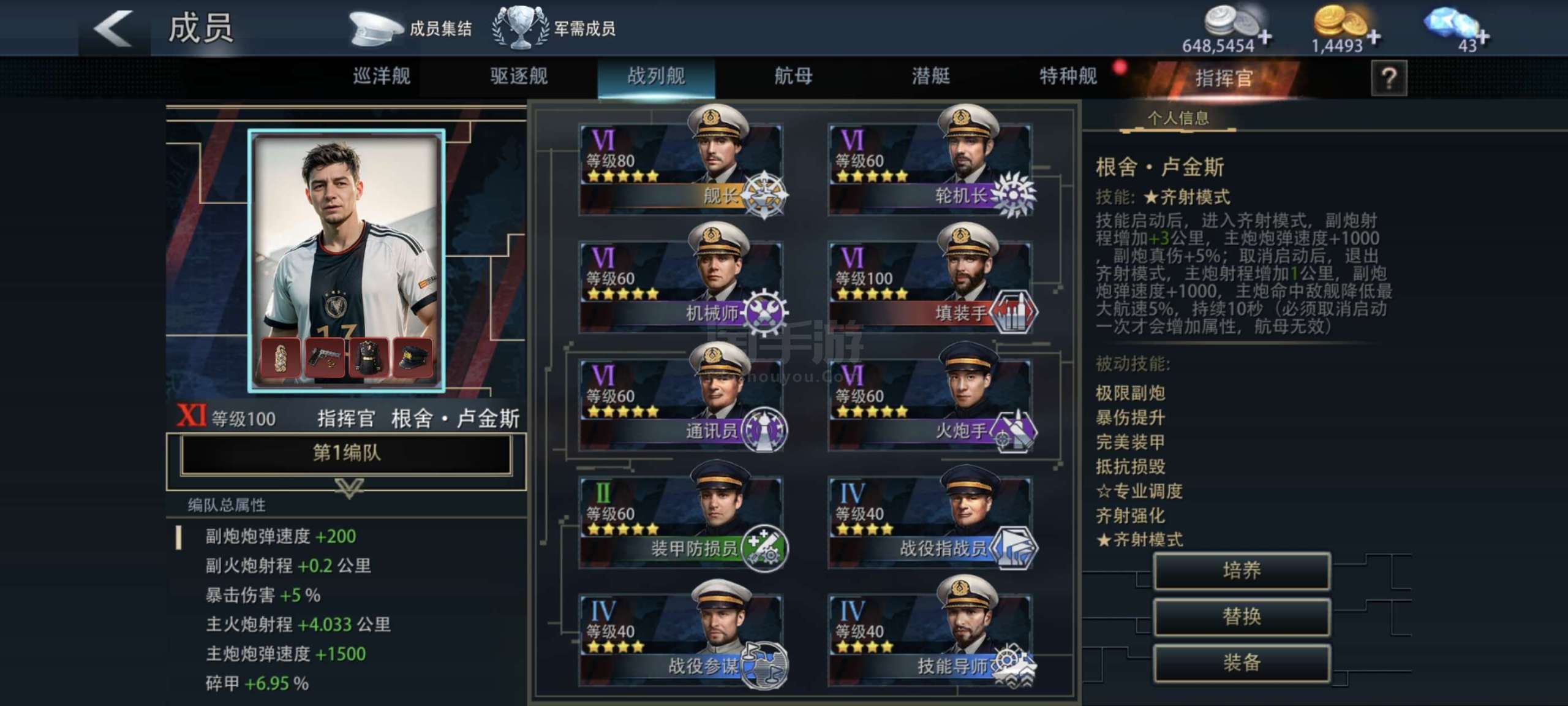Expand the chevron below 第1编队
1568x706 pixels.
point(349,488)
